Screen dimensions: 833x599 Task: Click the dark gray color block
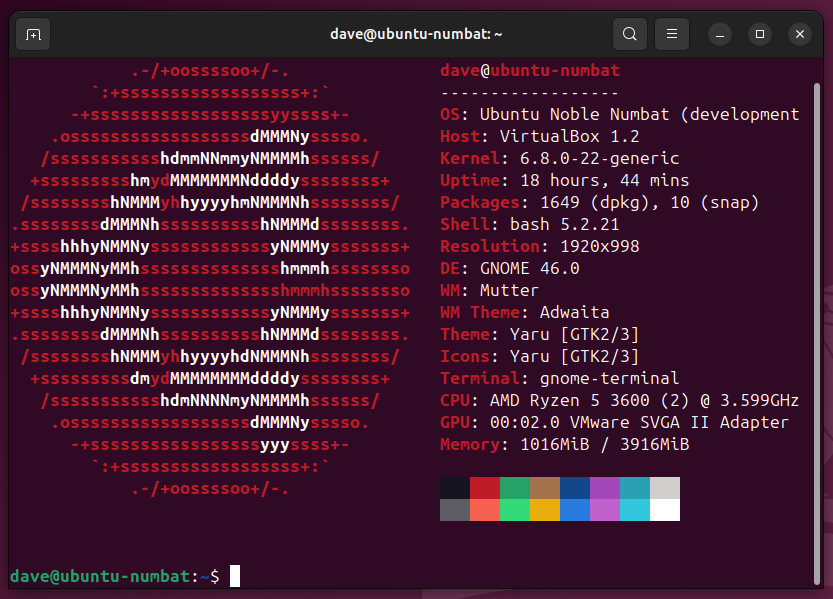coord(455,510)
